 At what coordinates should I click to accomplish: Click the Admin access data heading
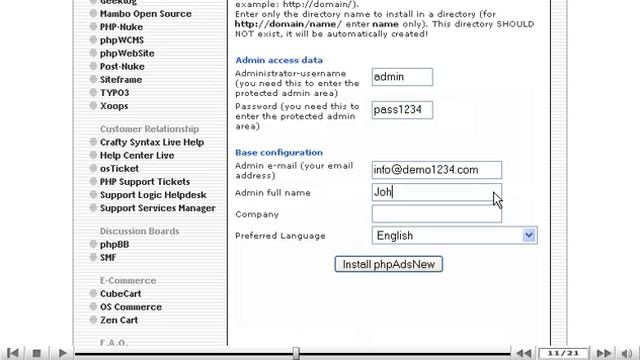(279, 60)
